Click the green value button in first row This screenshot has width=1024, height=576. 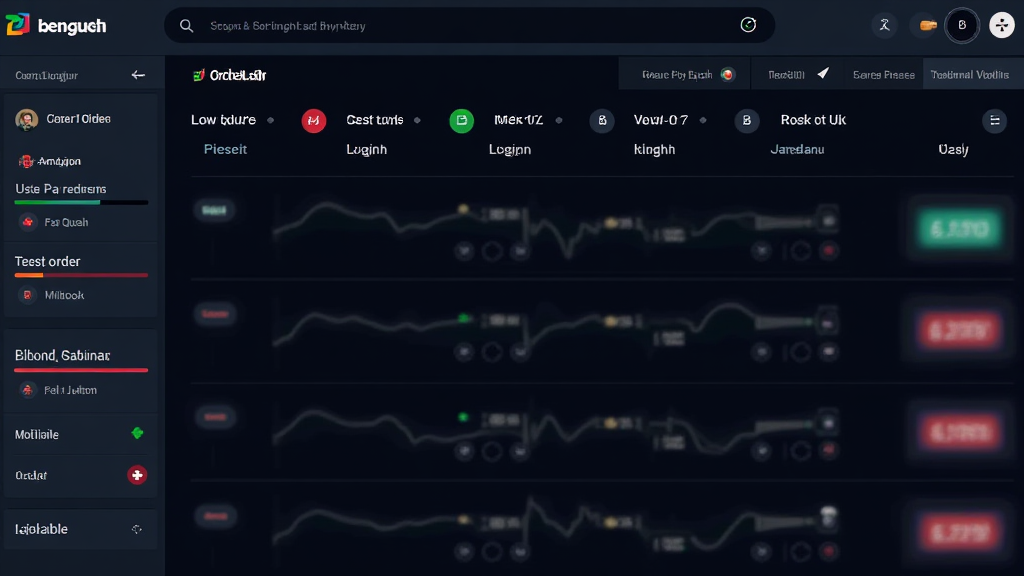954,229
